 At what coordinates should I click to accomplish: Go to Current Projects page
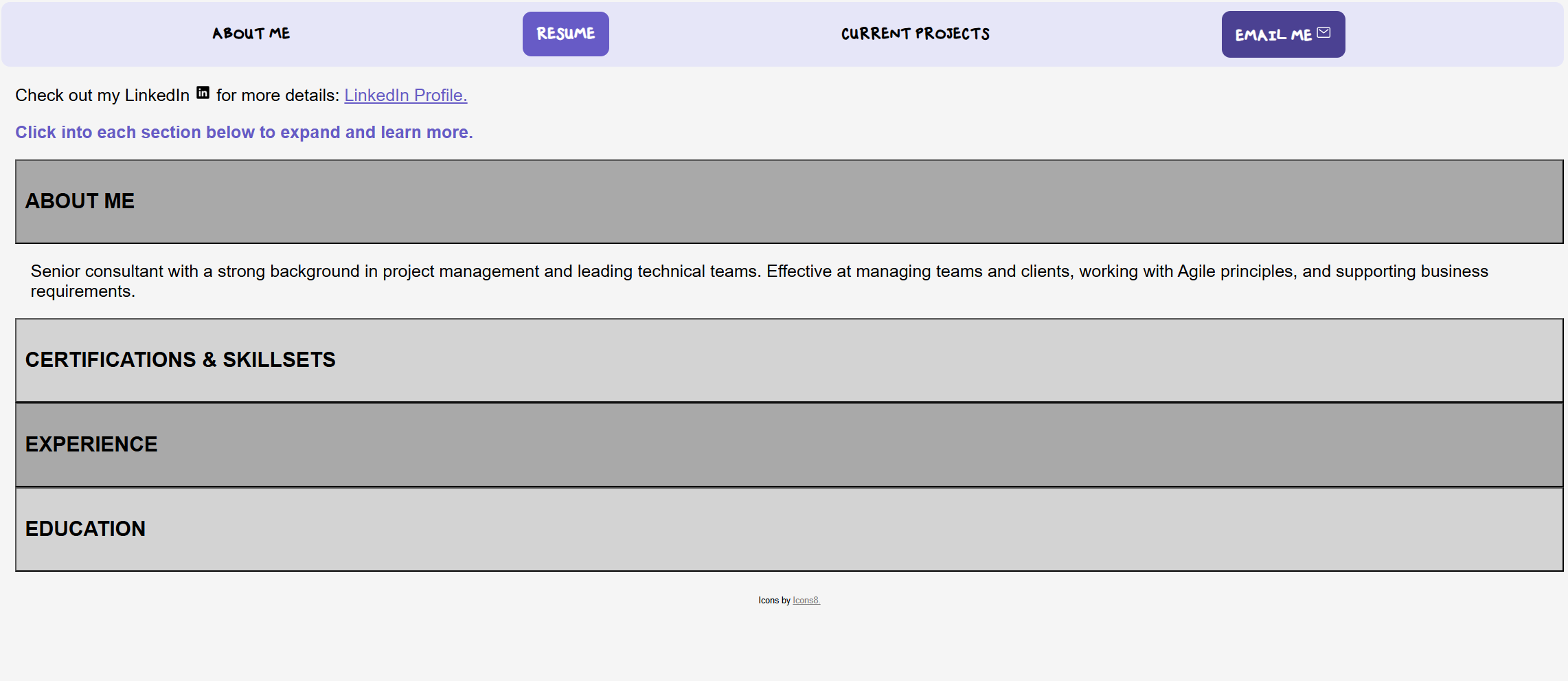coord(915,34)
